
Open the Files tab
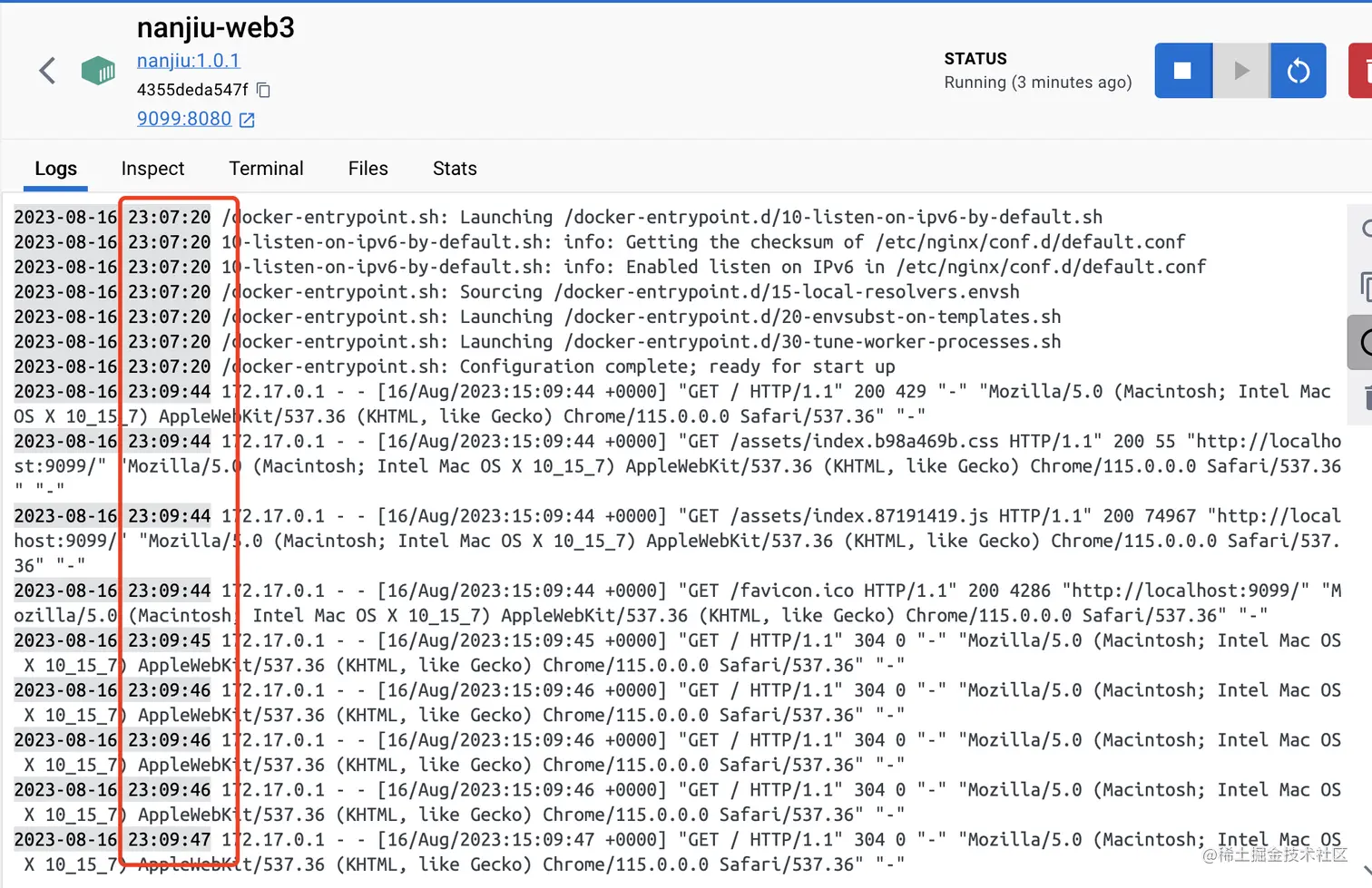point(367,169)
